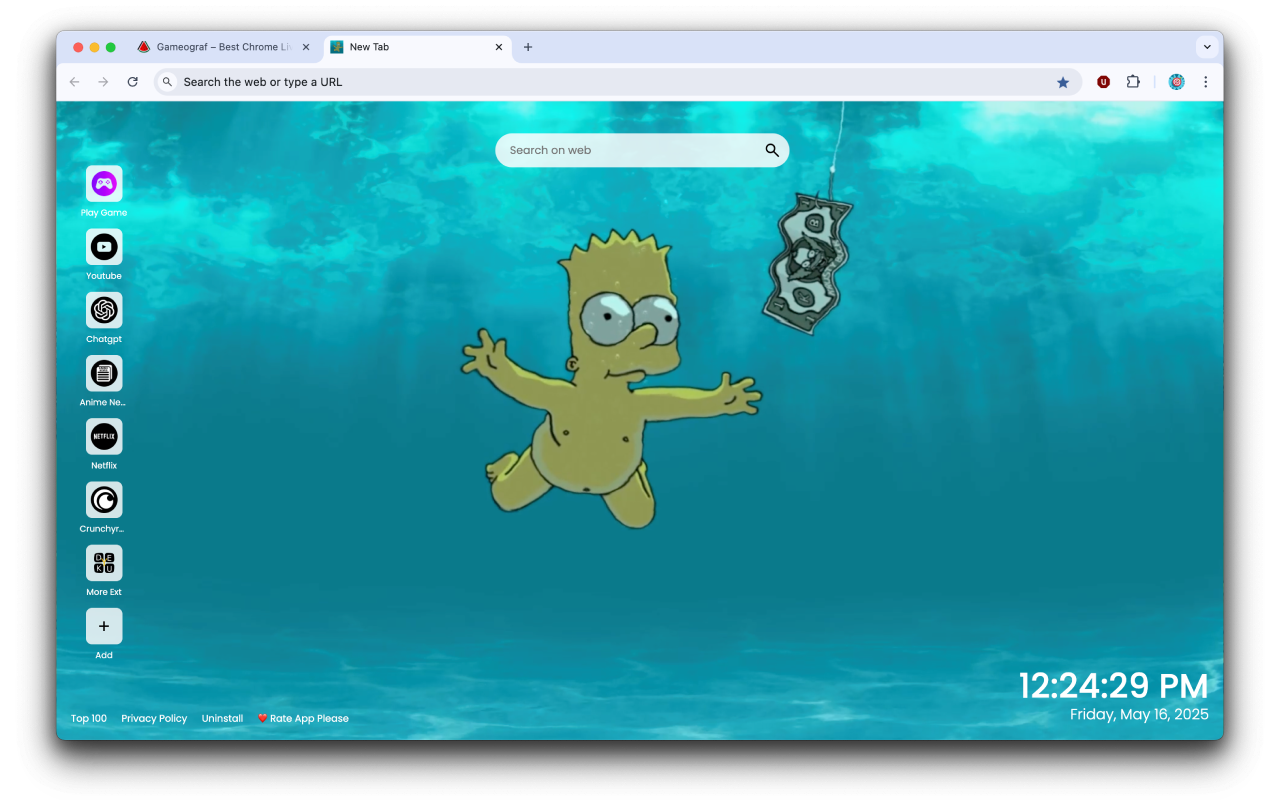This screenshot has height=800, width=1280.
Task: Click into the Search on web field
Action: [x=620, y=149]
